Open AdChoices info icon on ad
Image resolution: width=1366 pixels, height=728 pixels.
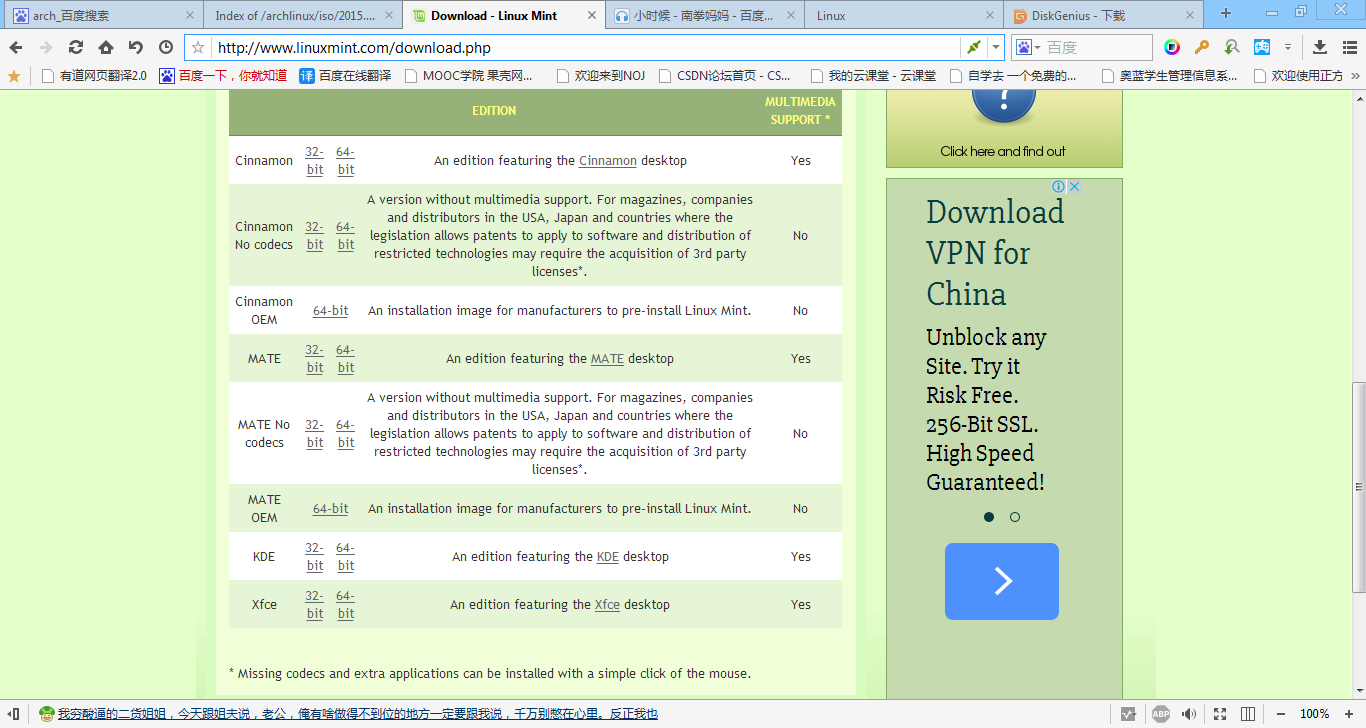[x=1058, y=187]
